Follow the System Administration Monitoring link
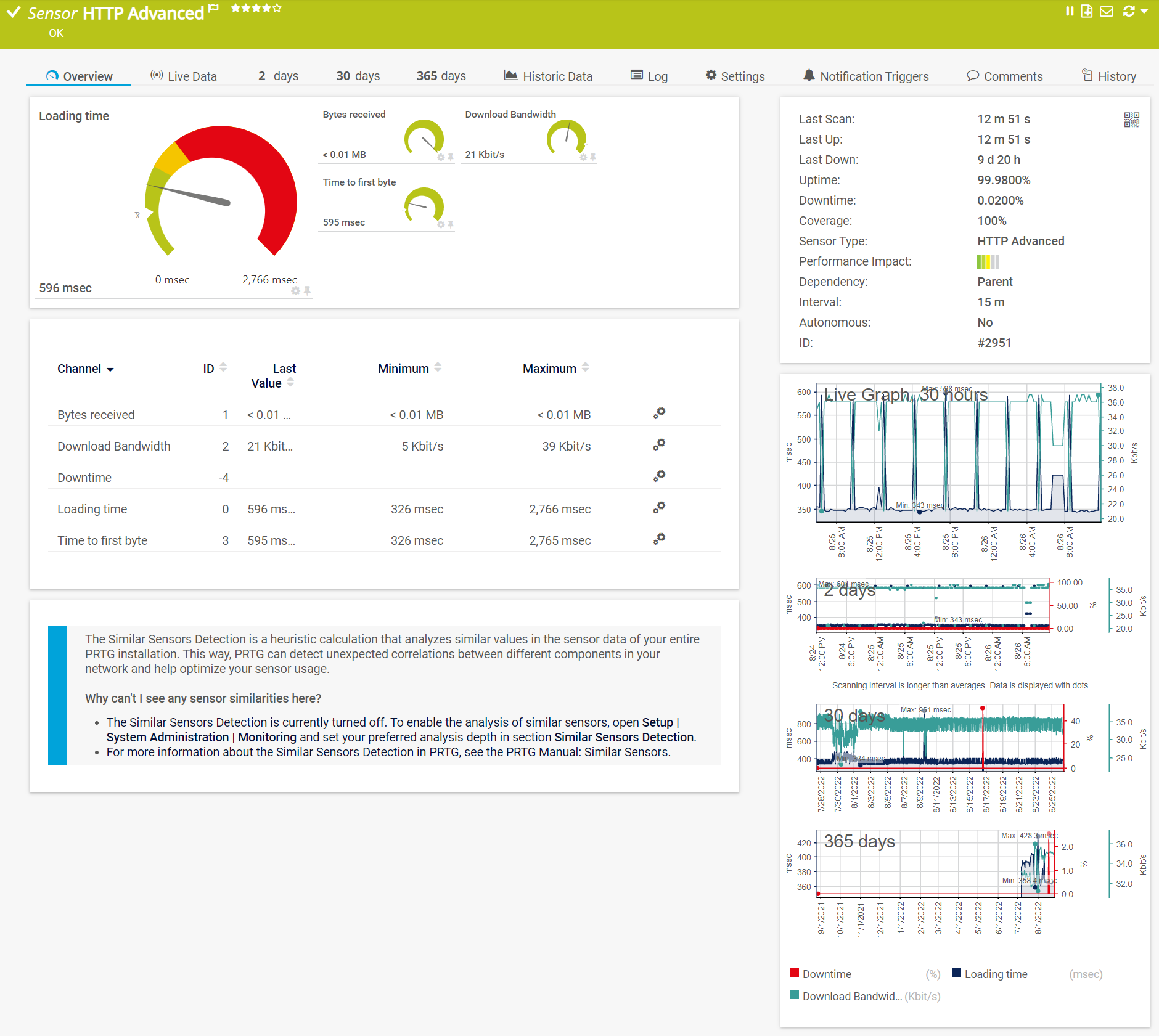Viewport: 1159px width, 1036px height. [169, 736]
